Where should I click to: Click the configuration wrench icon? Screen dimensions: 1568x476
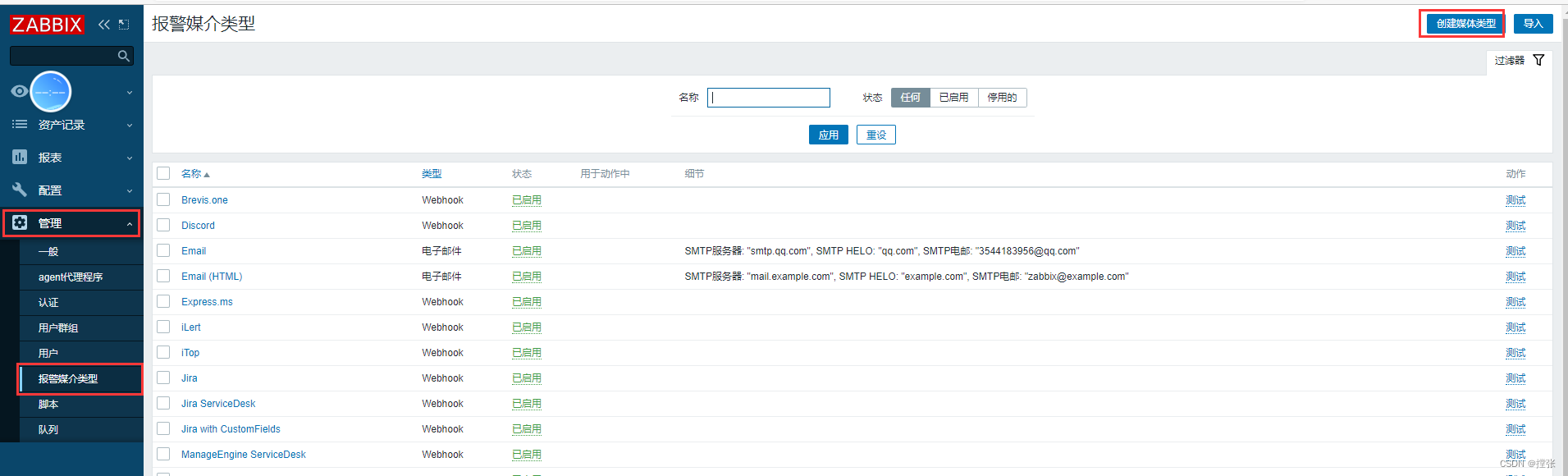(x=20, y=190)
